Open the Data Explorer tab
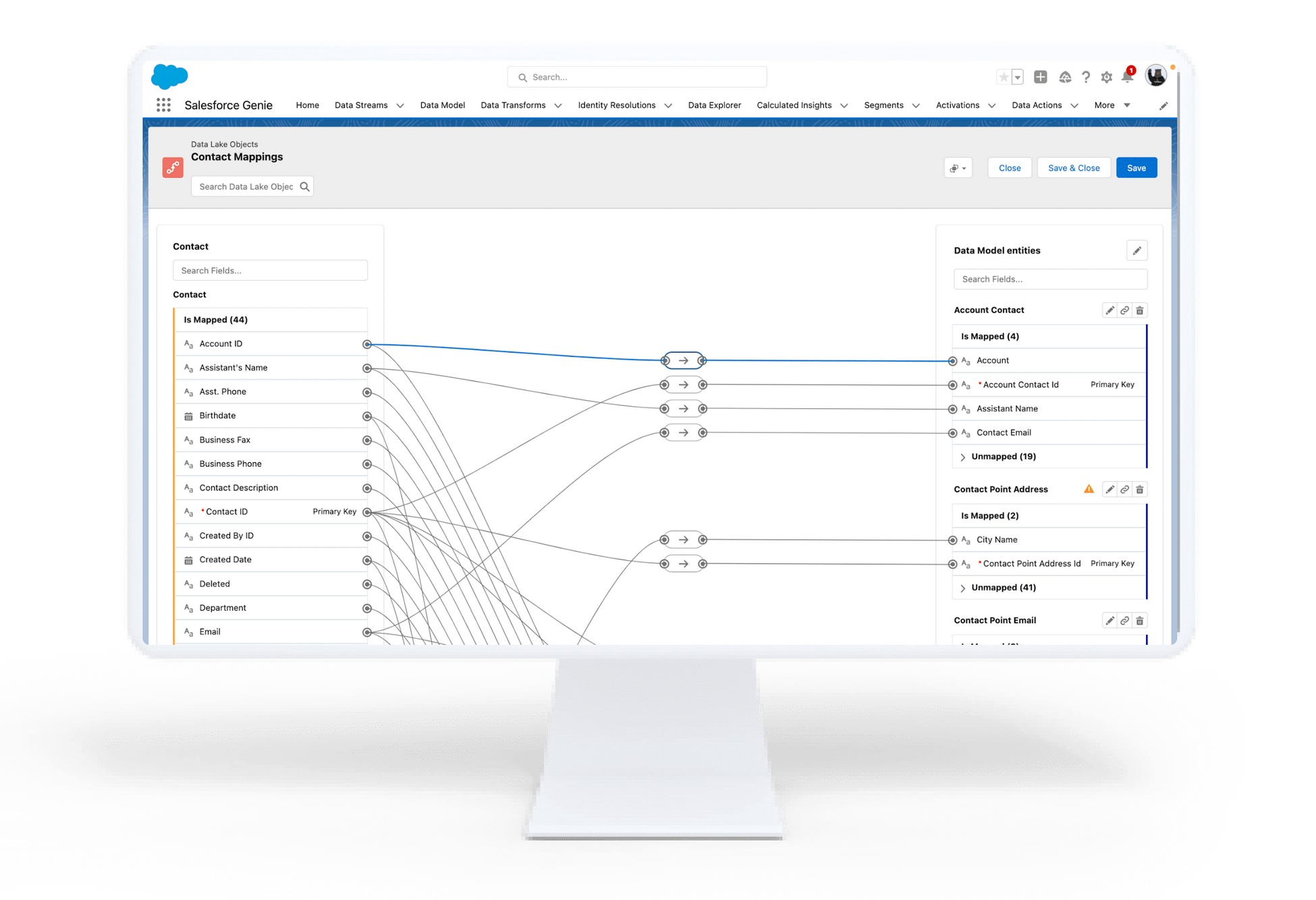The width and height of the screenshot is (1316, 900). pos(714,105)
